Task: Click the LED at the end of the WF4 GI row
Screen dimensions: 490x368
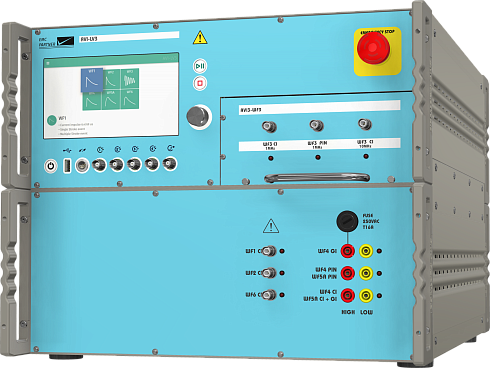Action: 379,251
